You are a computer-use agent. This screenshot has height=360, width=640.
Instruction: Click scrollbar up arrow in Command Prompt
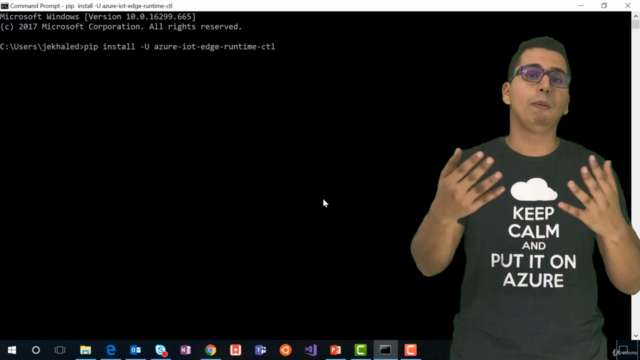click(636, 16)
